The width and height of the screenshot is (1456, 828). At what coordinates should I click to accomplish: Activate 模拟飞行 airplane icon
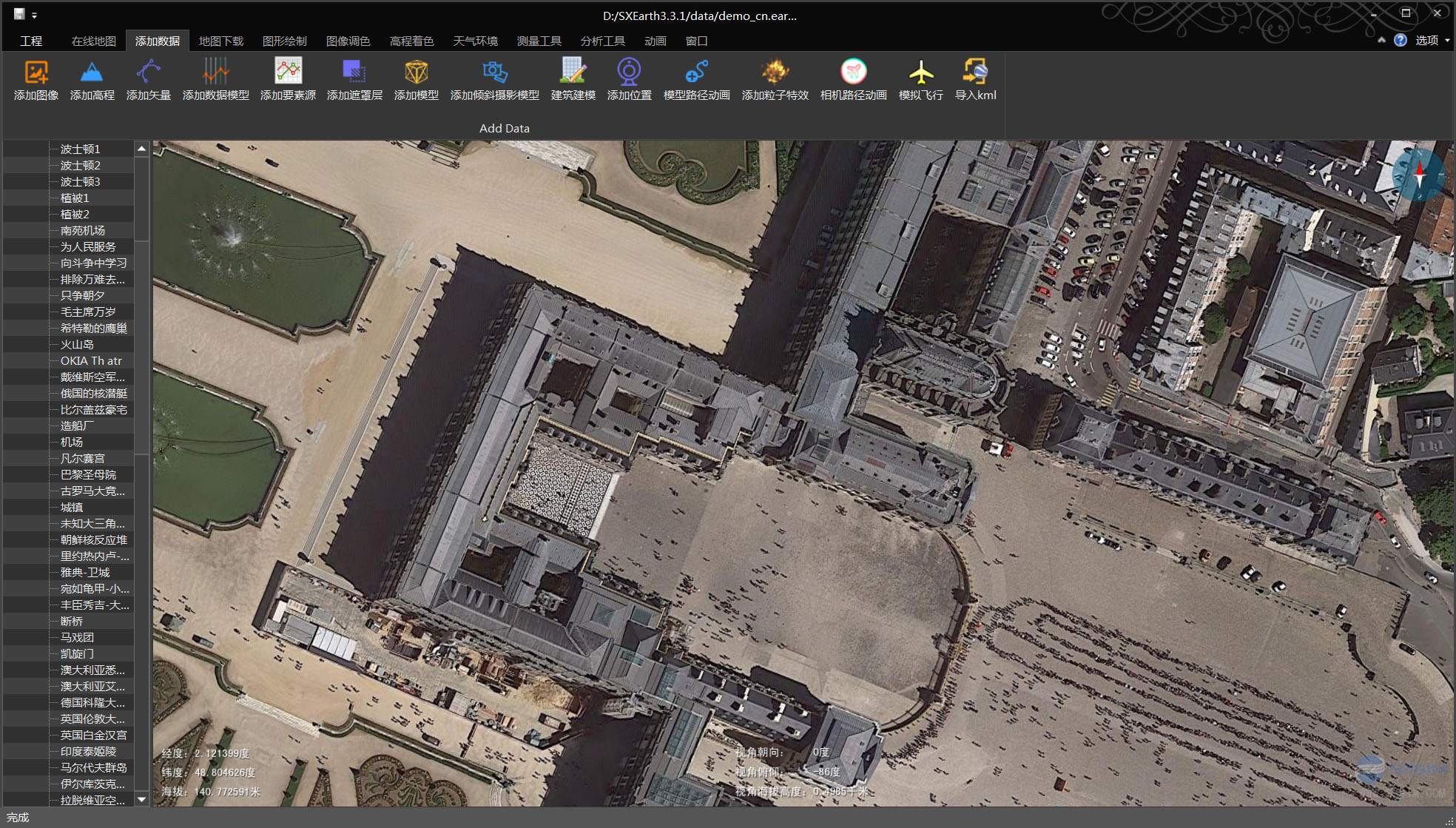coord(920,80)
